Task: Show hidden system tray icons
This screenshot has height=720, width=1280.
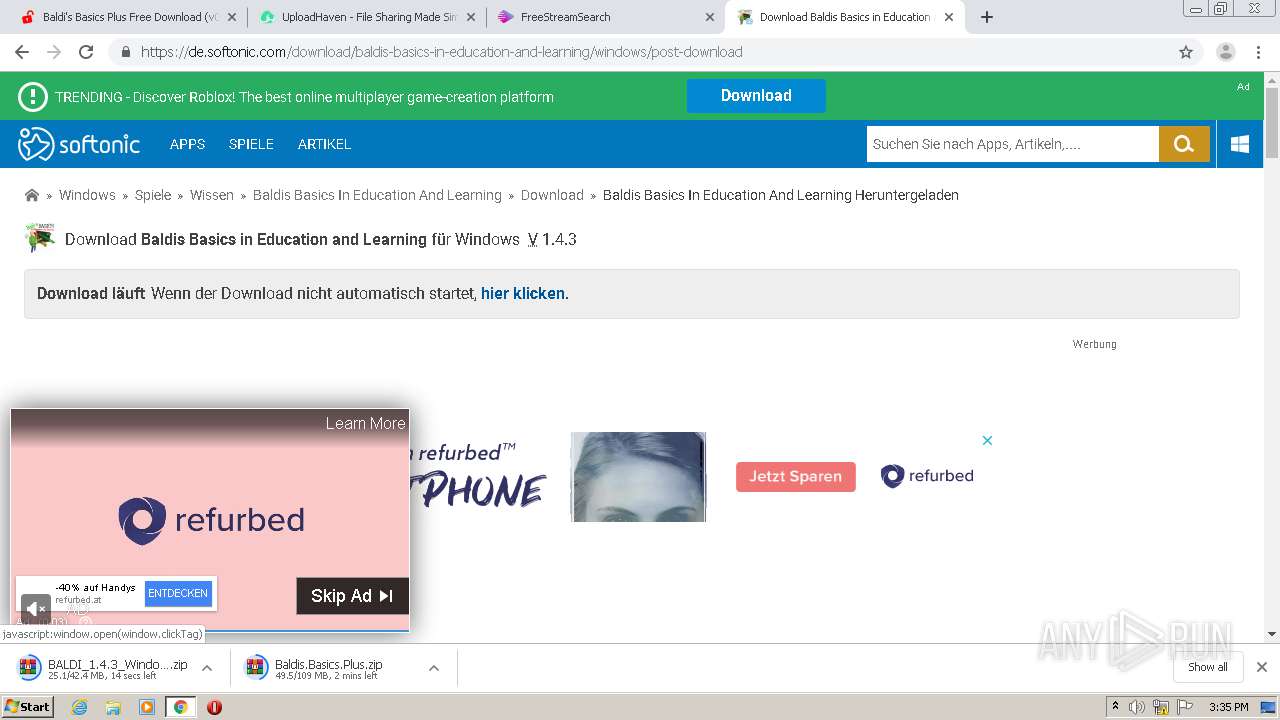Action: pos(1115,707)
